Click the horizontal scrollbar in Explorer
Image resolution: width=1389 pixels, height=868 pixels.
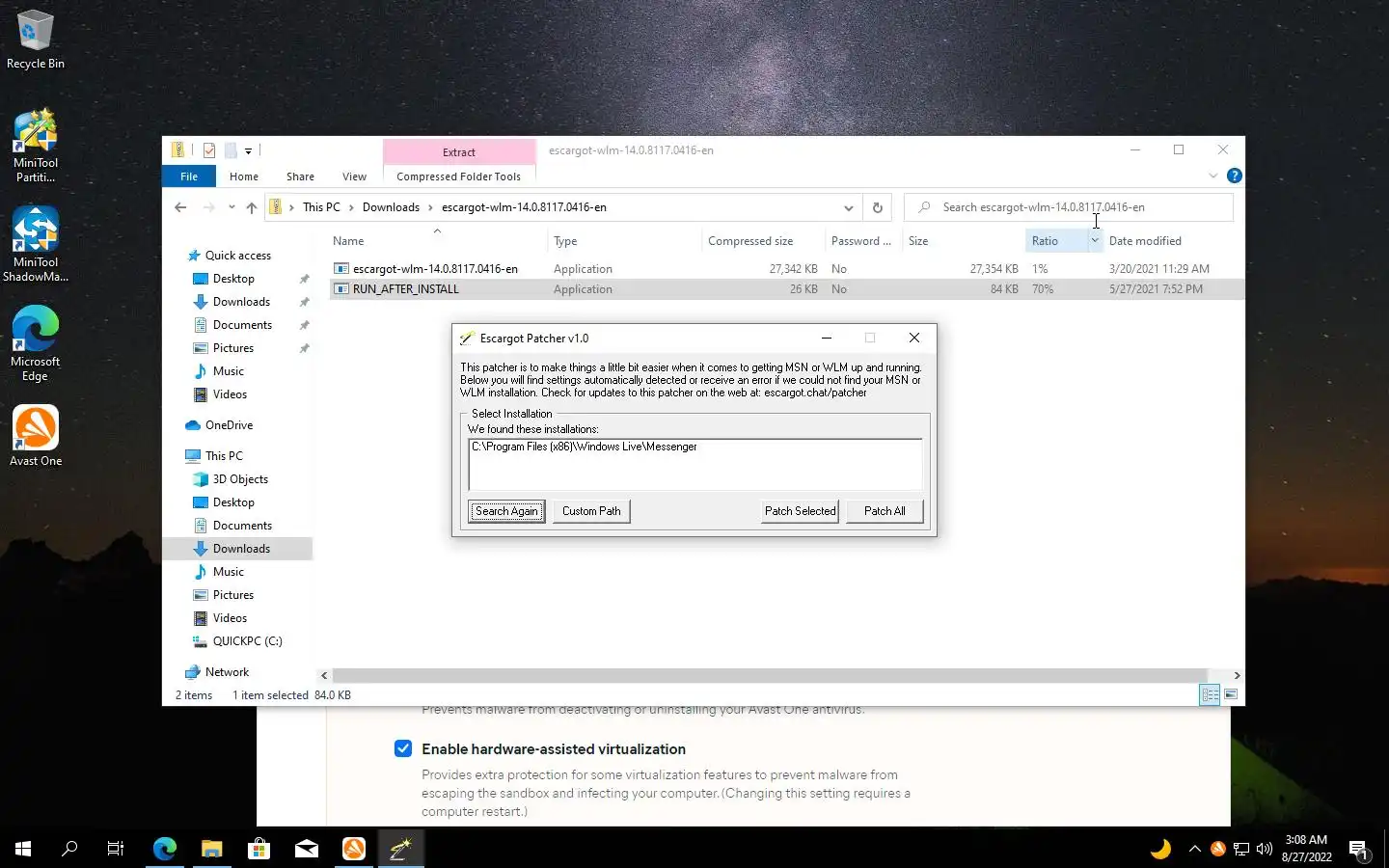pos(770,675)
